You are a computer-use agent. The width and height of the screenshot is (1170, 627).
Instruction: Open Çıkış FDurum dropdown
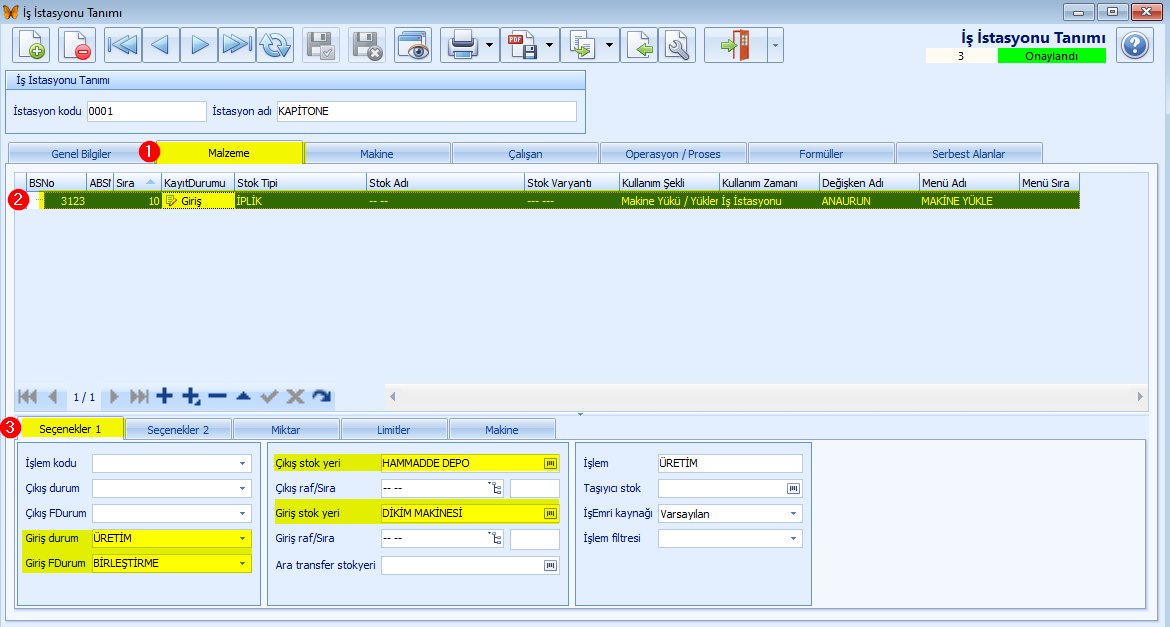[243, 514]
